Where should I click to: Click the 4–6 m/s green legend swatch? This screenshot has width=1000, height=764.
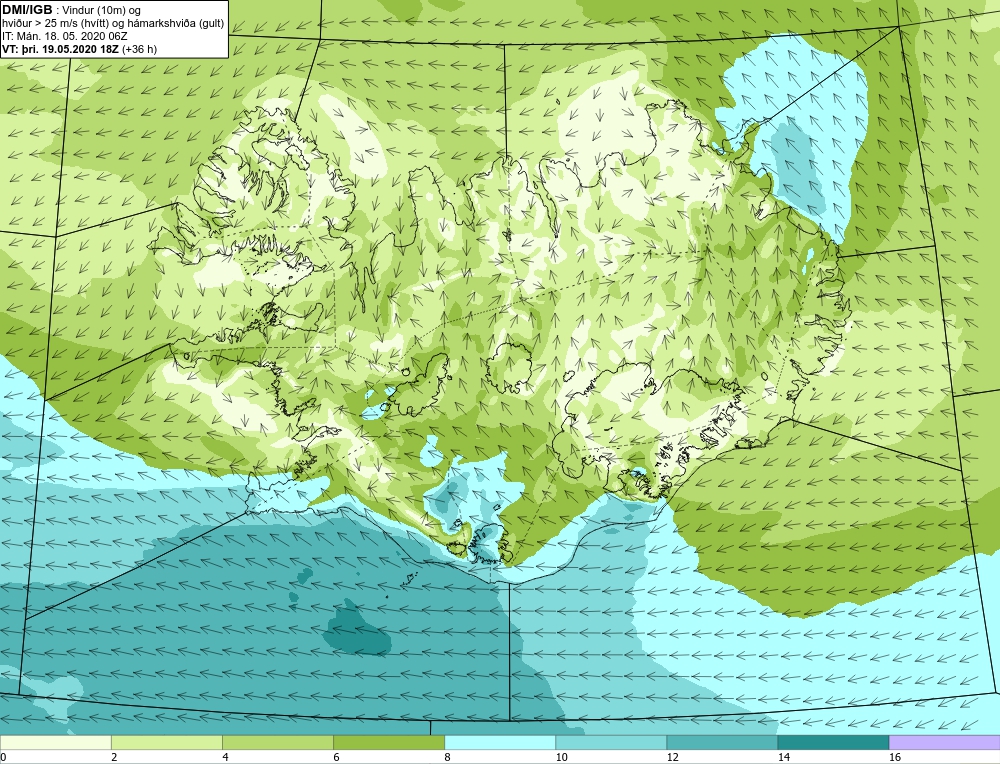[277, 743]
